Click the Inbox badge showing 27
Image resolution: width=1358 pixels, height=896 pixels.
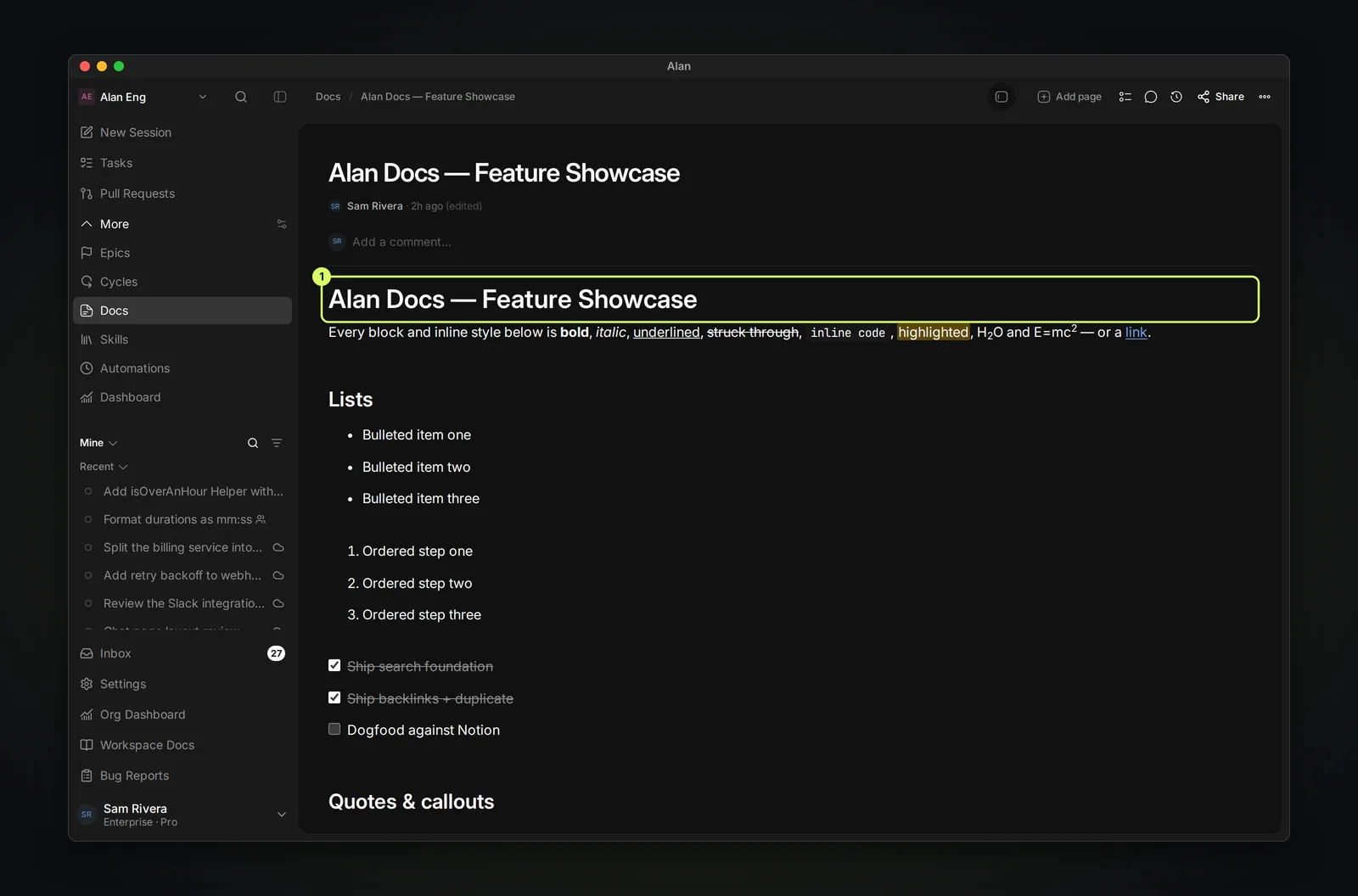[276, 653]
